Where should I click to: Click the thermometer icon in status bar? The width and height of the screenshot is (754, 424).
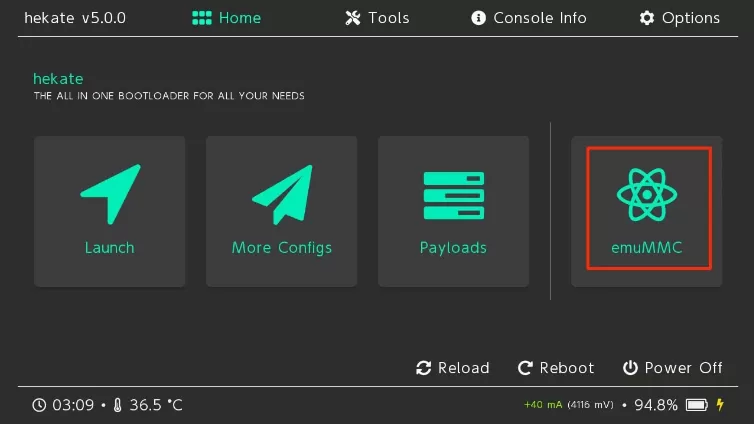[117, 405]
